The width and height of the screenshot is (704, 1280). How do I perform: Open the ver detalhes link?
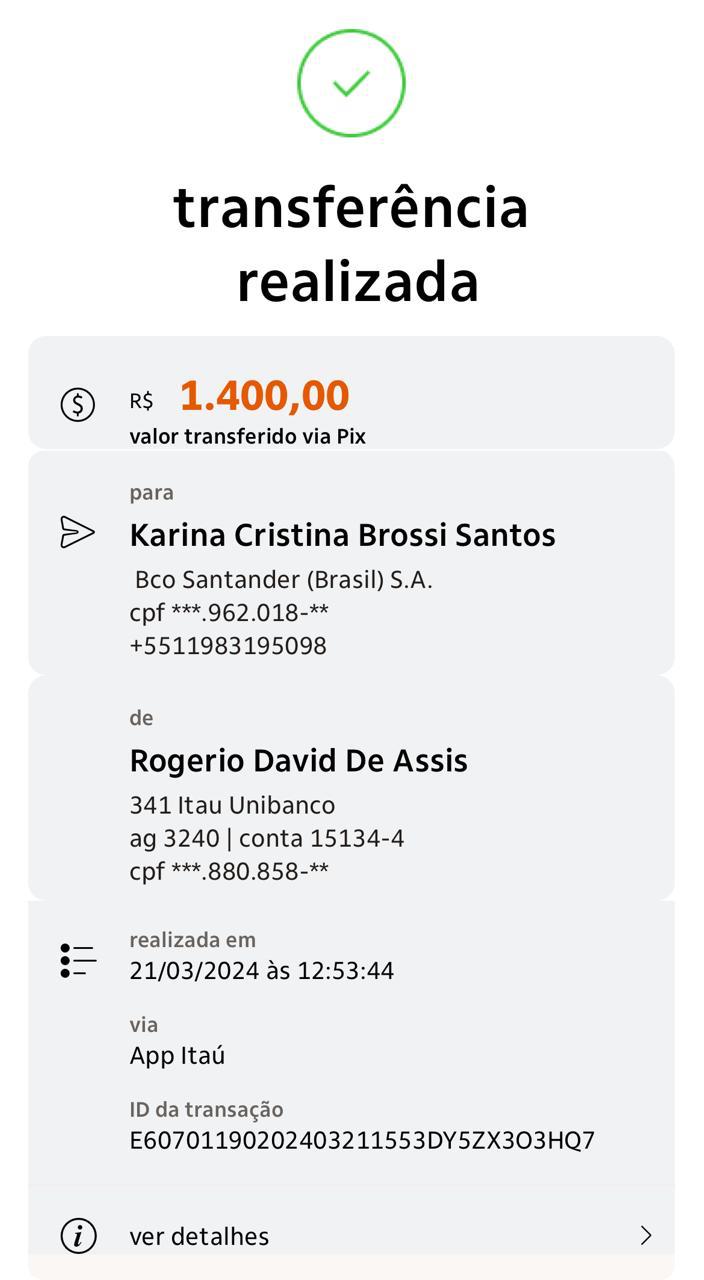(199, 1236)
